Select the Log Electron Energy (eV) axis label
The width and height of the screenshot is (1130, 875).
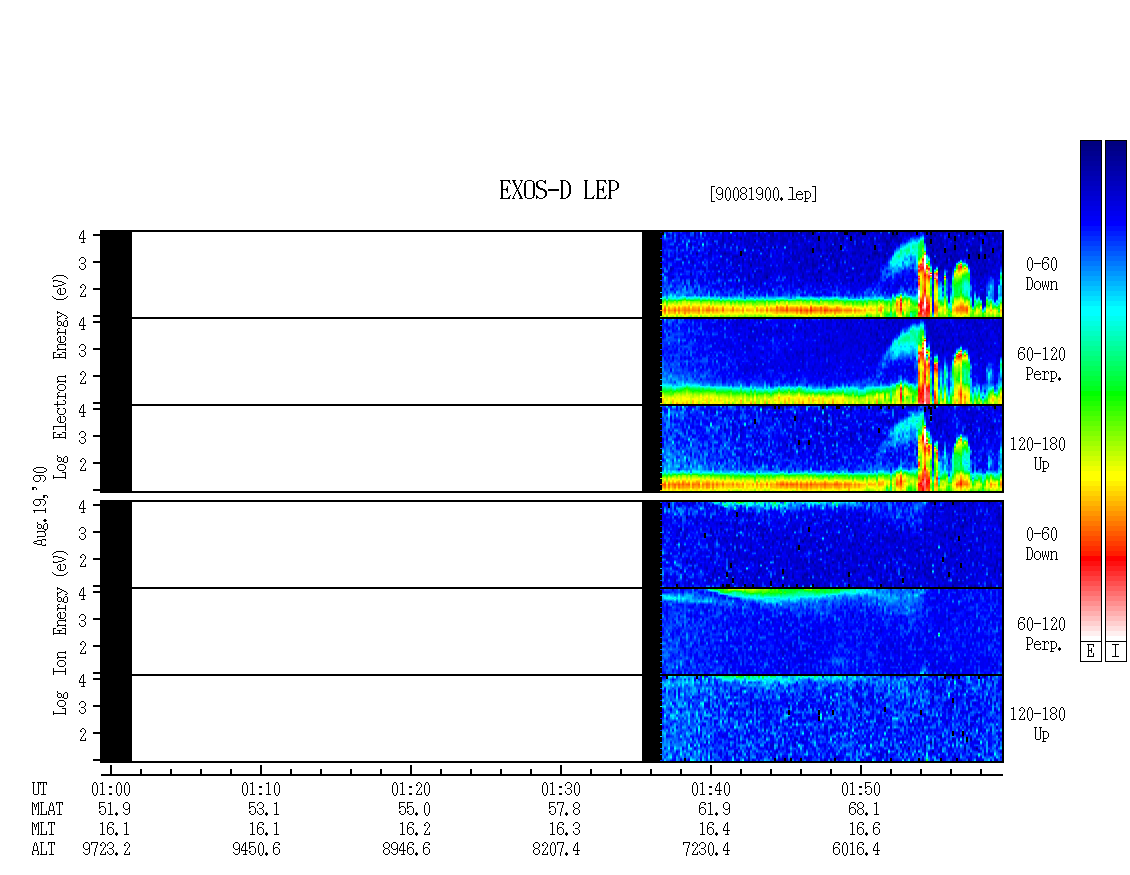click(x=60, y=376)
